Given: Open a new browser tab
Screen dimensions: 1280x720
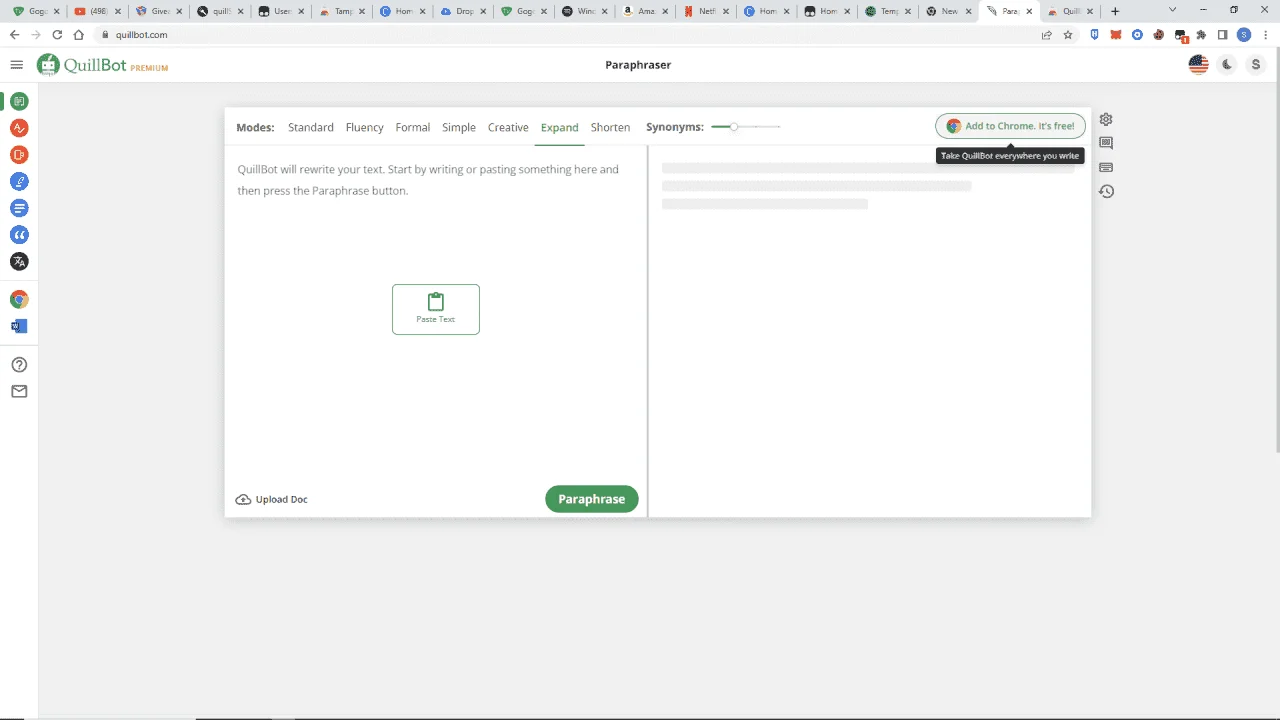Looking at the screenshot, I should pos(1115,11).
